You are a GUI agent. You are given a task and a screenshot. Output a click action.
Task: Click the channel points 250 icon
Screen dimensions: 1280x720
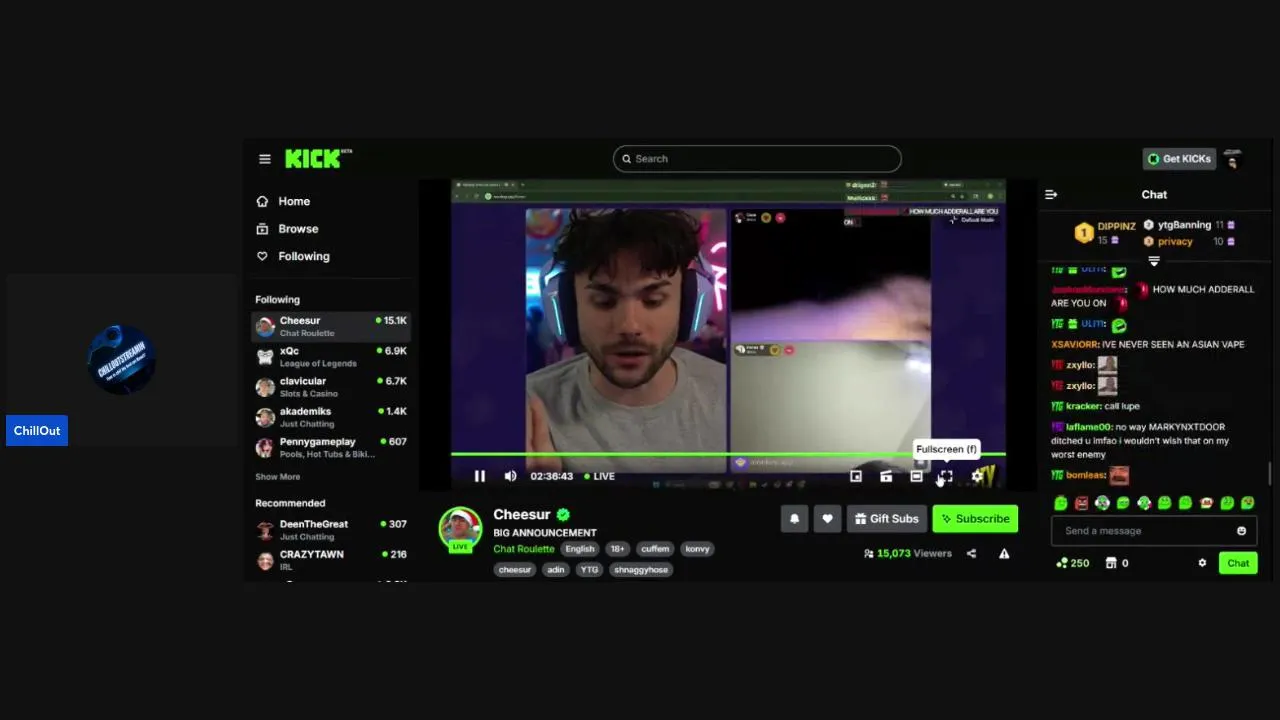click(1062, 563)
